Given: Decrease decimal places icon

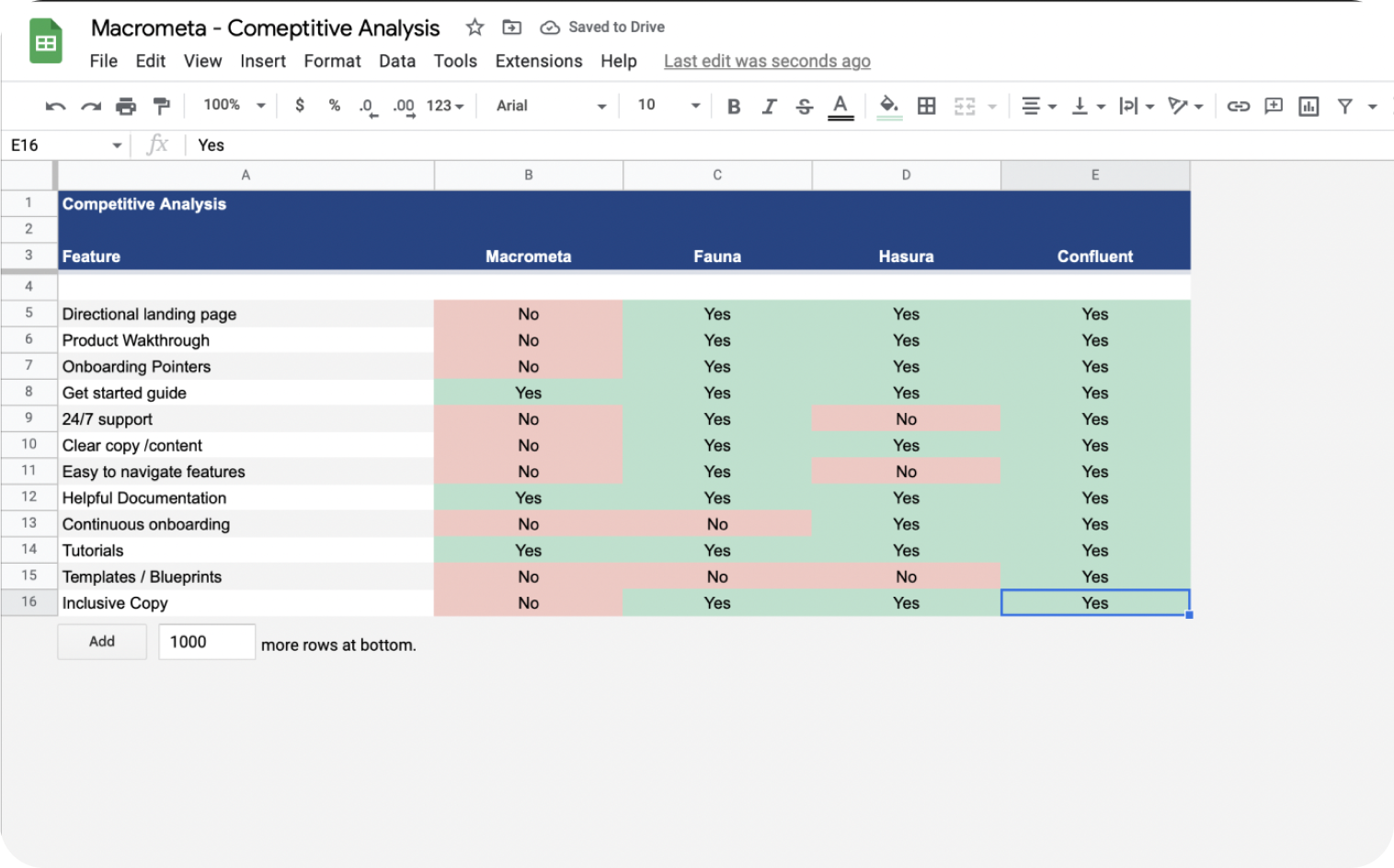Looking at the screenshot, I should [367, 107].
